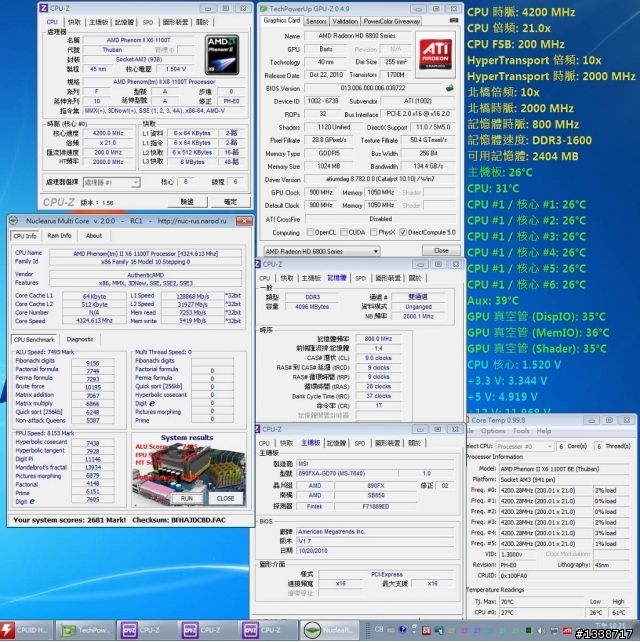Click the GPU-Z Name field AMD Radeon HD 6800 Series

pyautogui.click(x=357, y=36)
